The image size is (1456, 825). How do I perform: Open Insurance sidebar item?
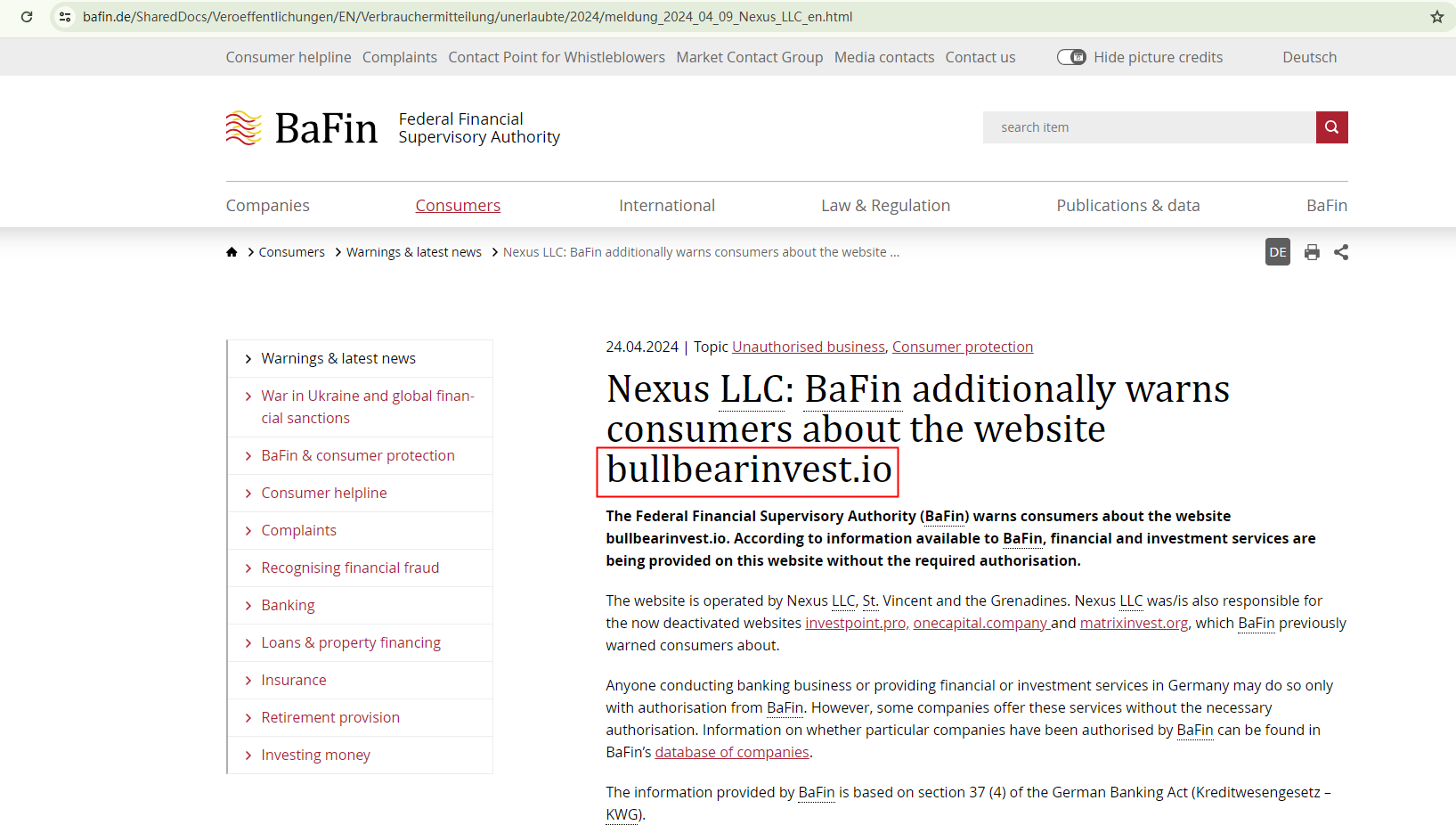[x=294, y=680]
